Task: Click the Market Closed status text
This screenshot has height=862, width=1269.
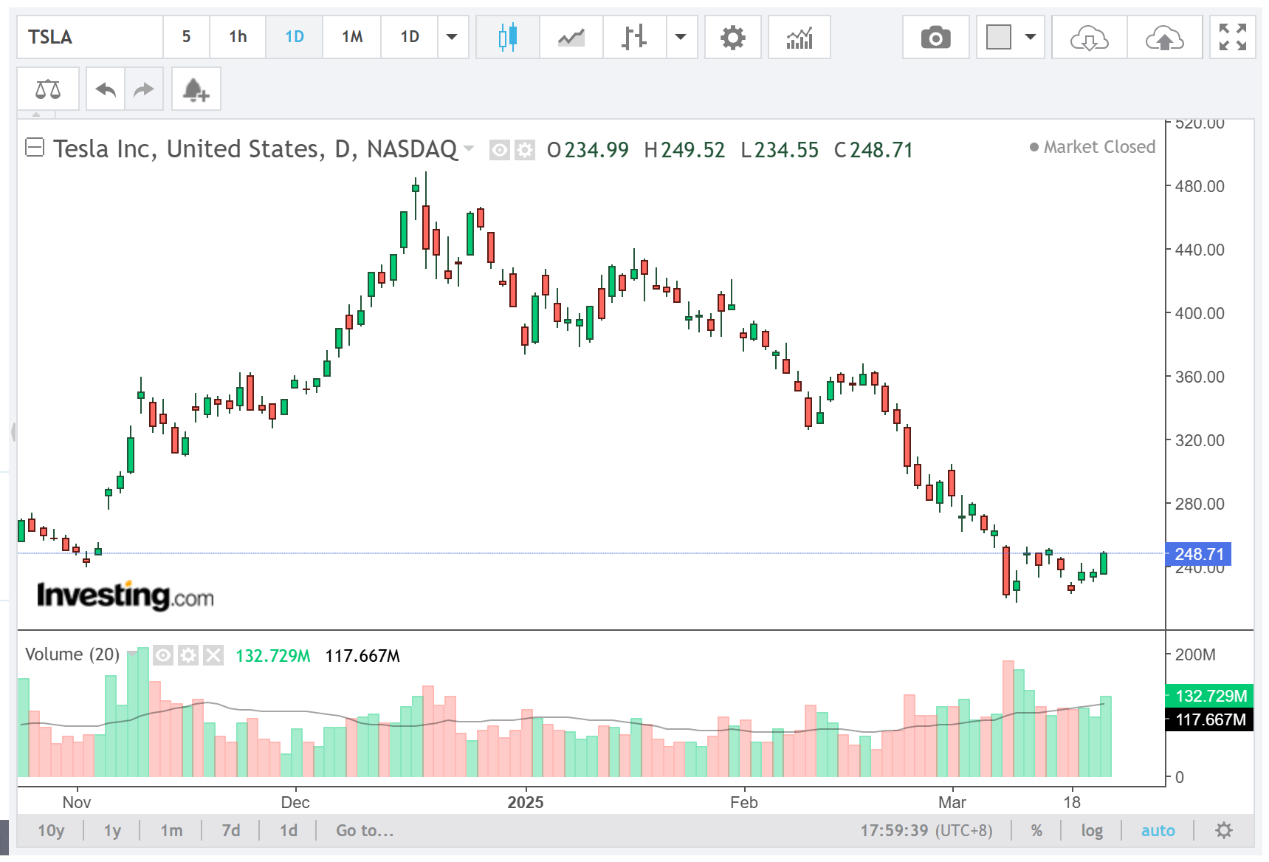Action: pos(1099,147)
